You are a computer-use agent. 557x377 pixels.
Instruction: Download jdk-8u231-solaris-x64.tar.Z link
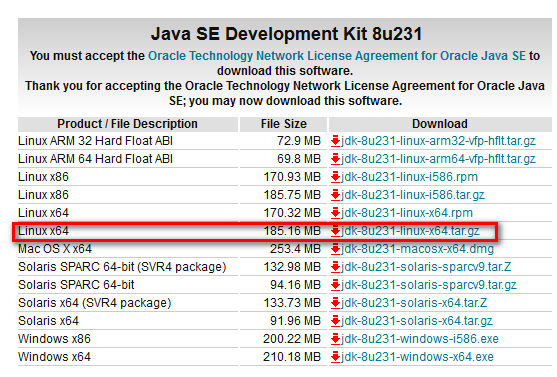click(x=414, y=303)
